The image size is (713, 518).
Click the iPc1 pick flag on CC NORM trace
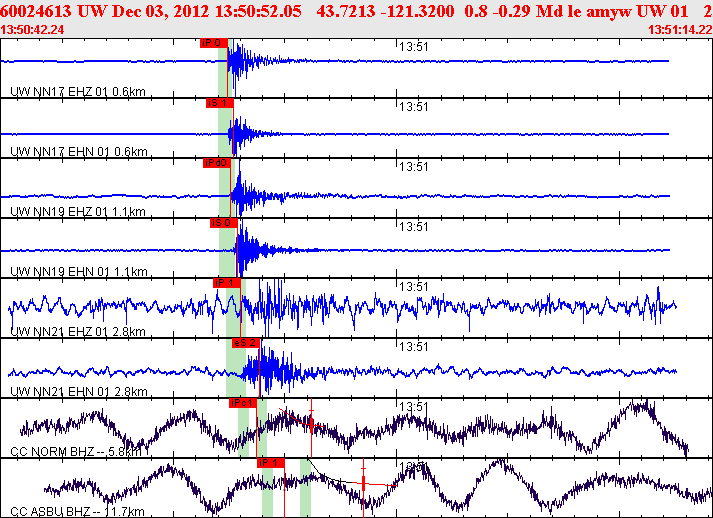[x=242, y=403]
